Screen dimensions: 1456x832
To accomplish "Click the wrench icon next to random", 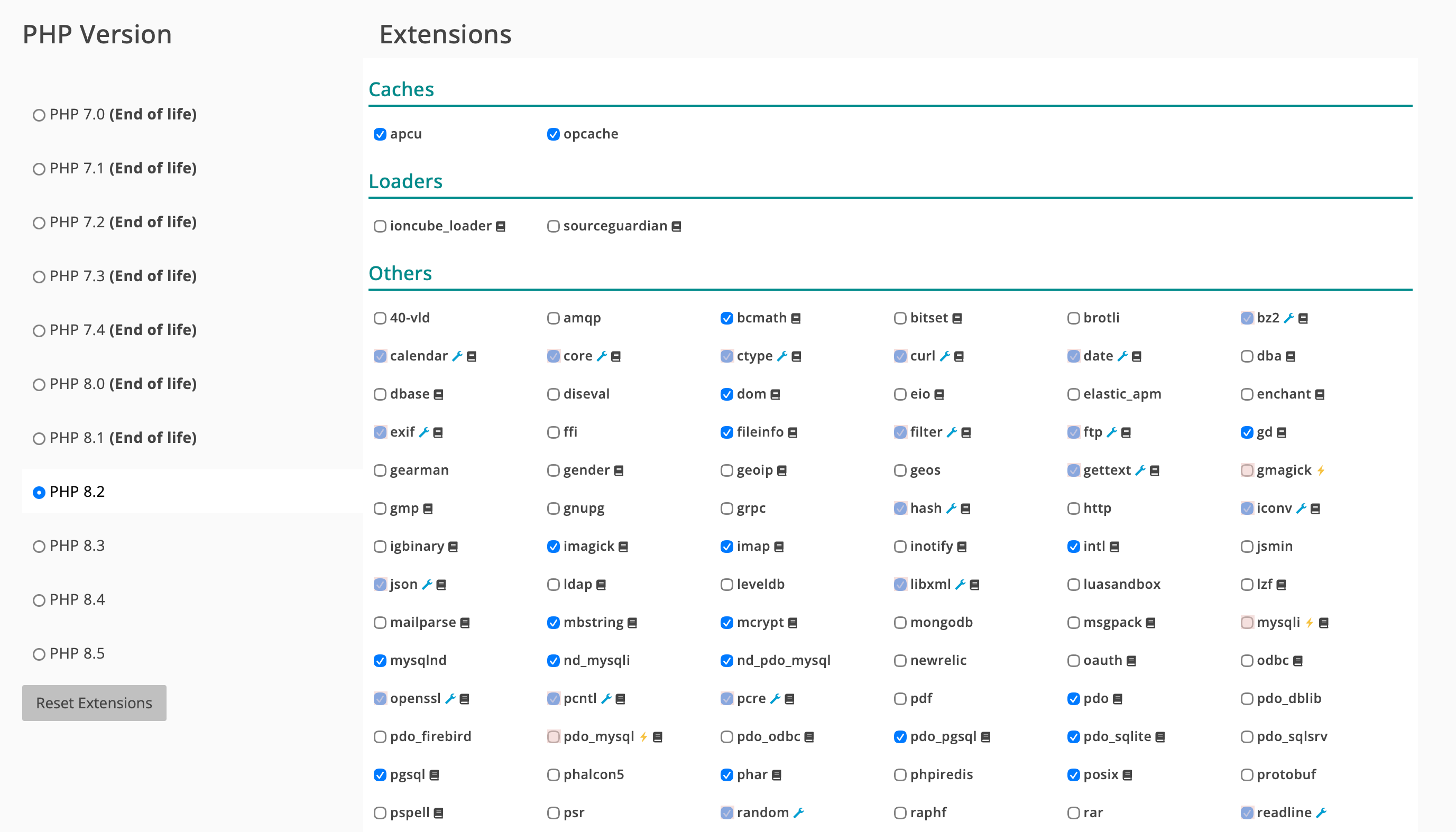I will pyautogui.click(x=799, y=813).
